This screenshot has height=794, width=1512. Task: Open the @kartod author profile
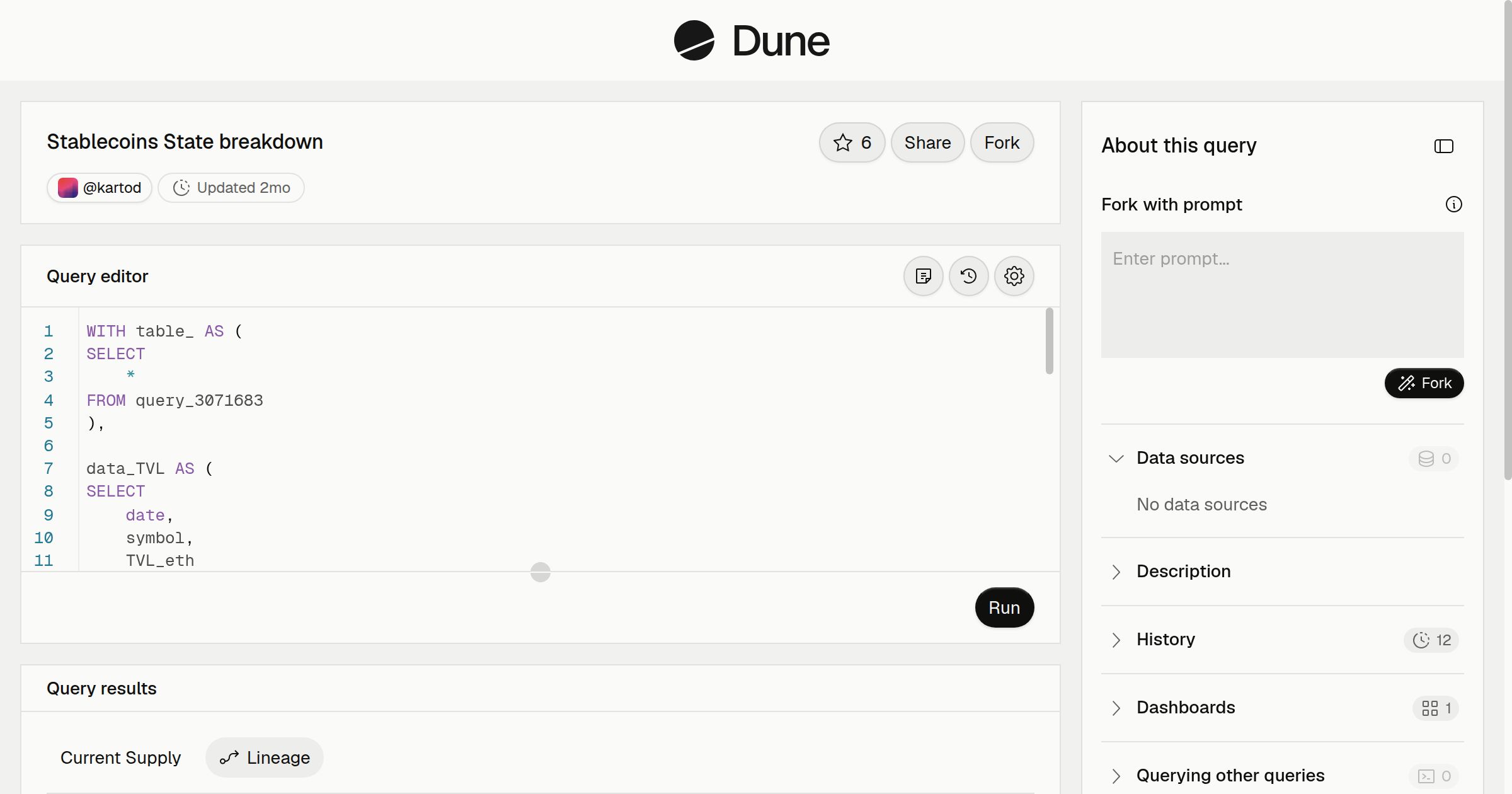[x=100, y=188]
